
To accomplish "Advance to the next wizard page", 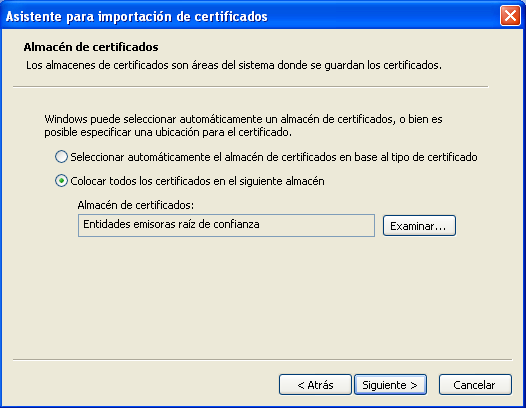I will (x=390, y=385).
